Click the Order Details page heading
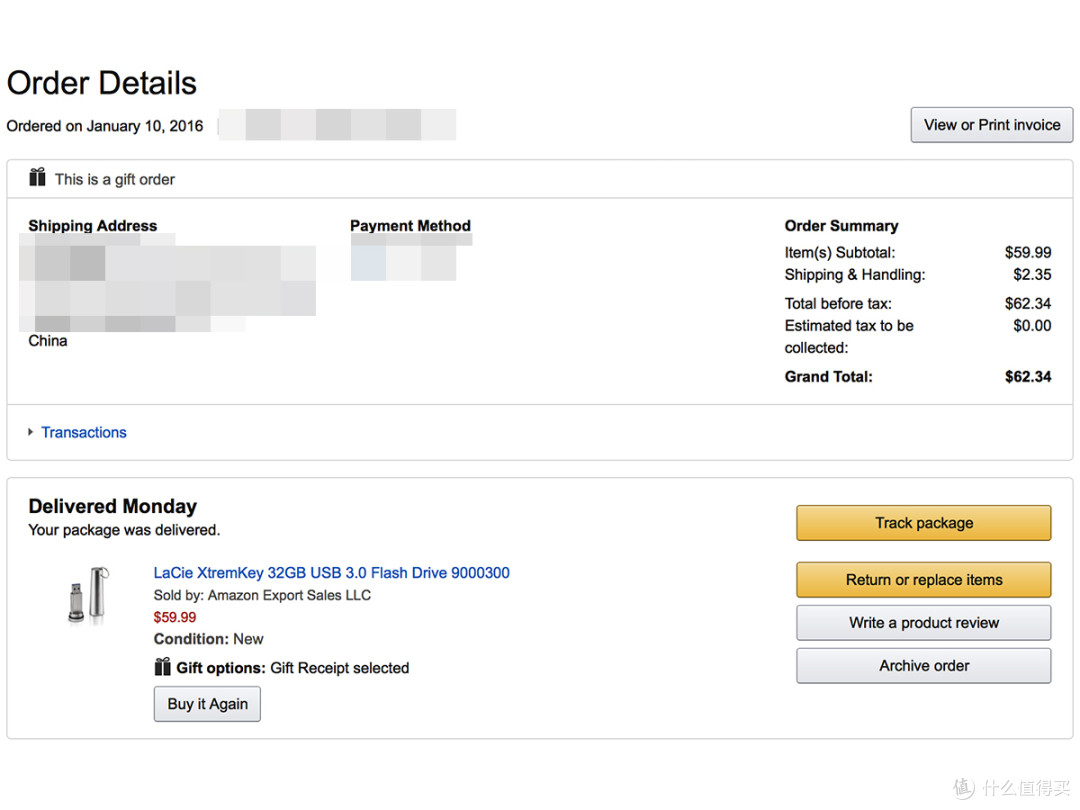This screenshot has width=1080, height=810. 102,83
